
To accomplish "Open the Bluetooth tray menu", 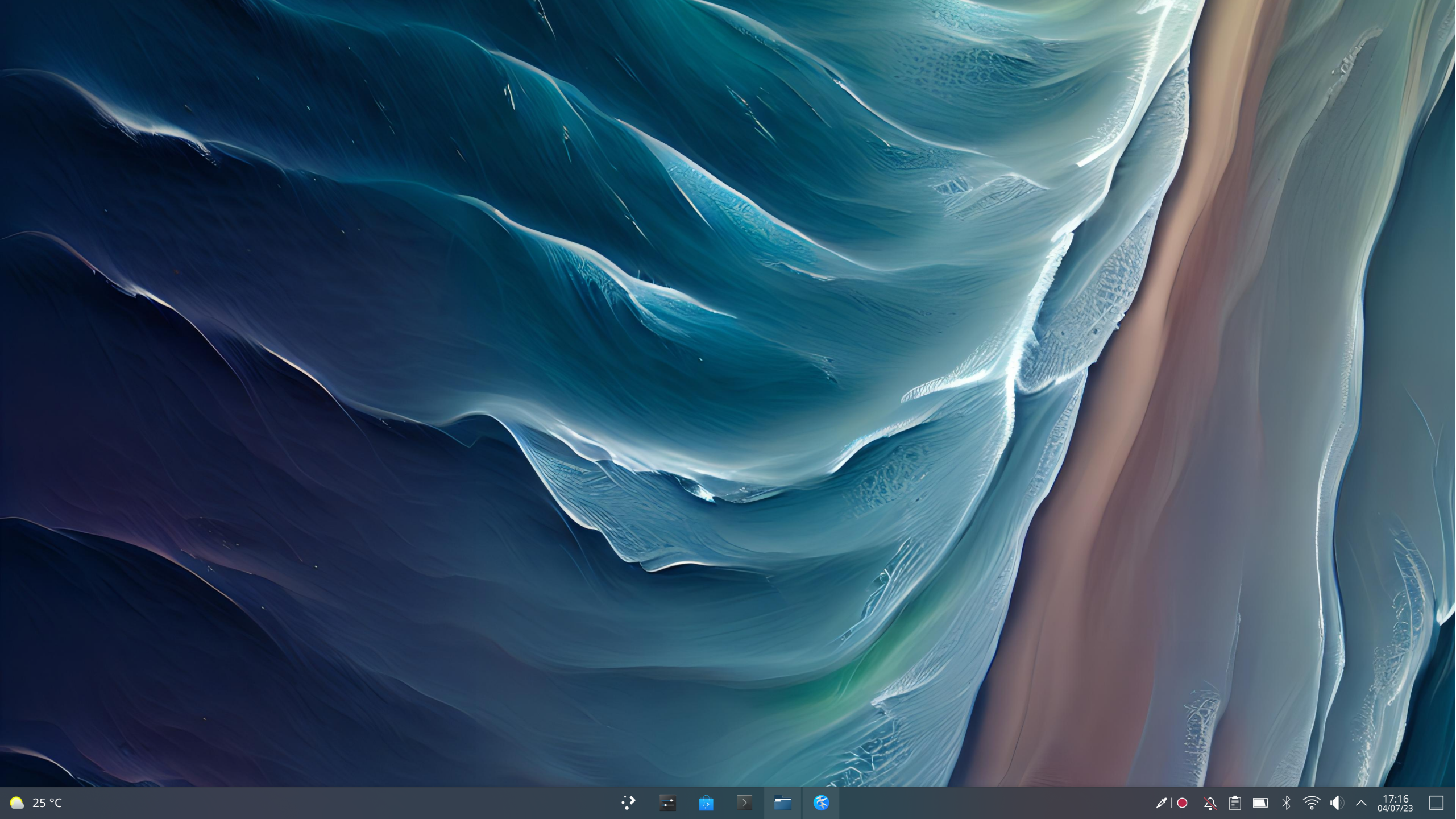I will click(x=1286, y=803).
